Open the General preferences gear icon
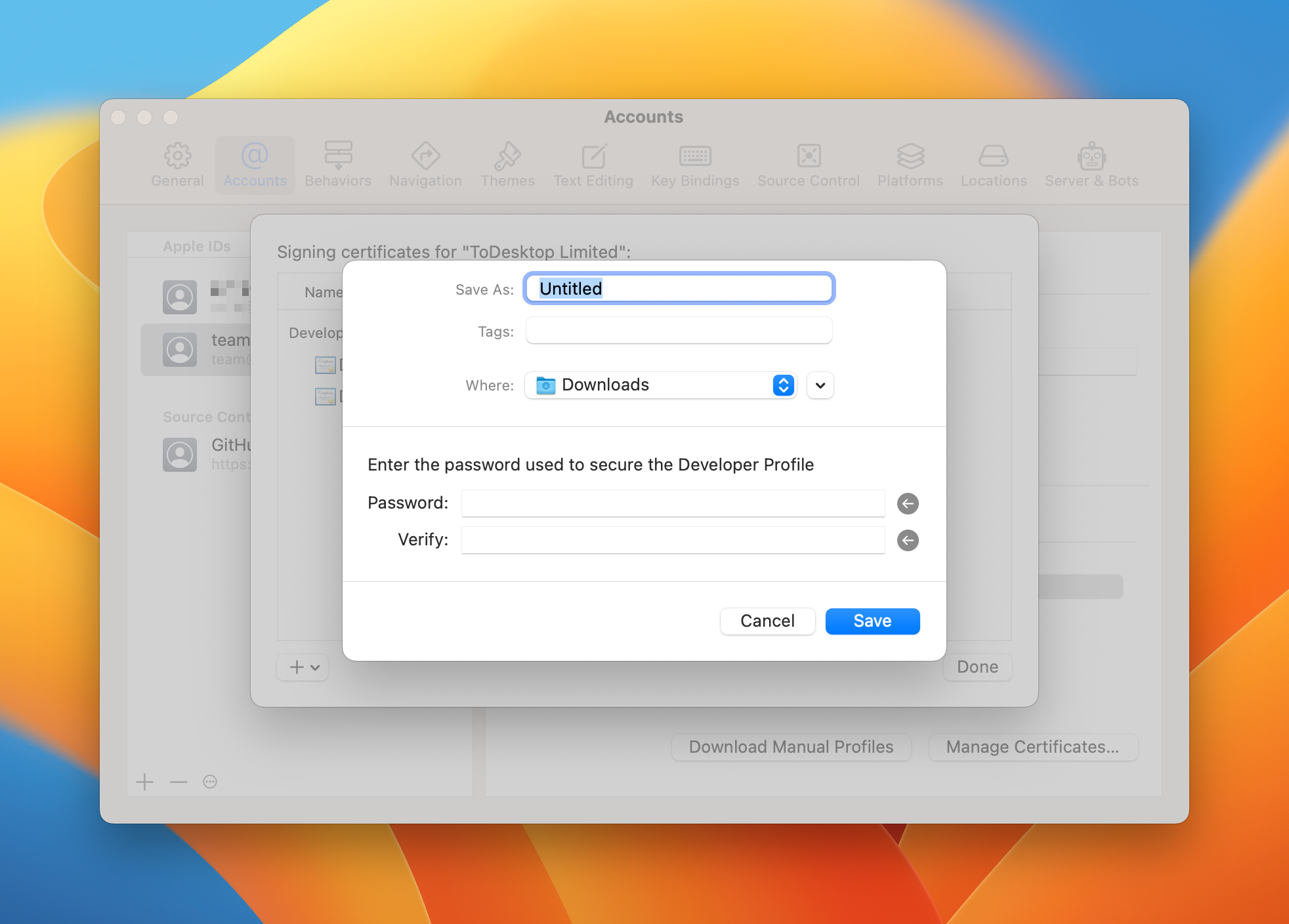The image size is (1289, 924). click(177, 156)
